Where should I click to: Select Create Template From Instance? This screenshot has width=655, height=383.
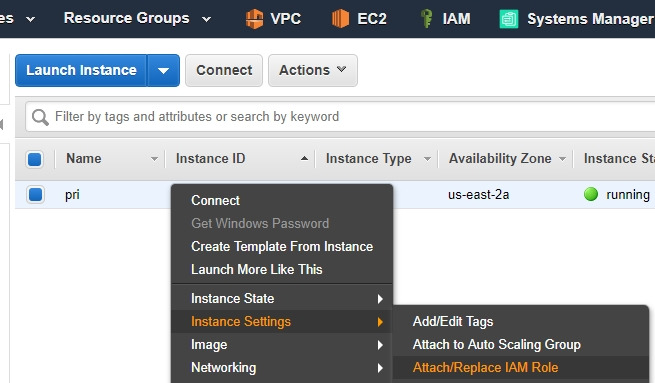click(282, 246)
